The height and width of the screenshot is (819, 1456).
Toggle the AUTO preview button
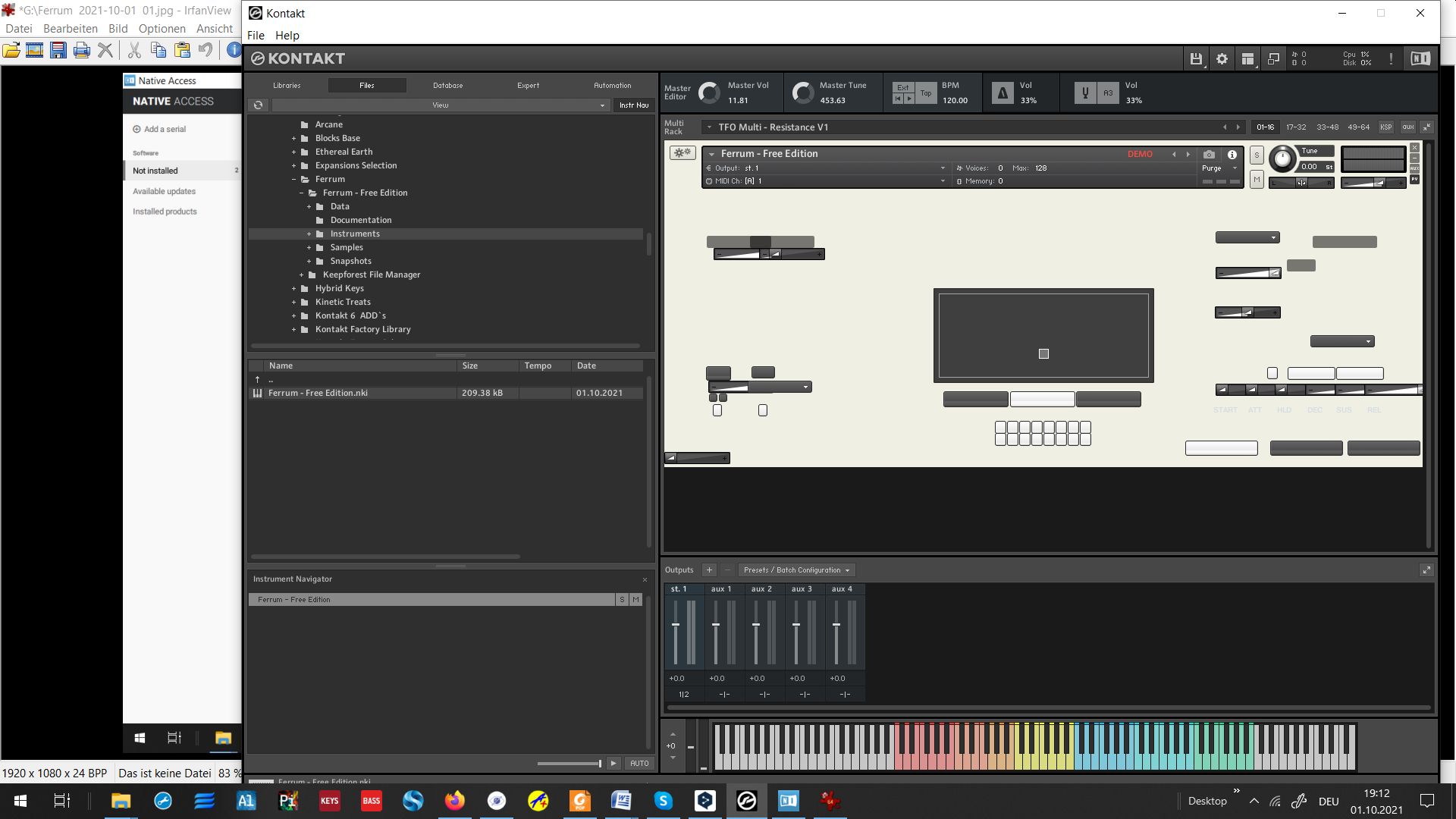point(639,764)
